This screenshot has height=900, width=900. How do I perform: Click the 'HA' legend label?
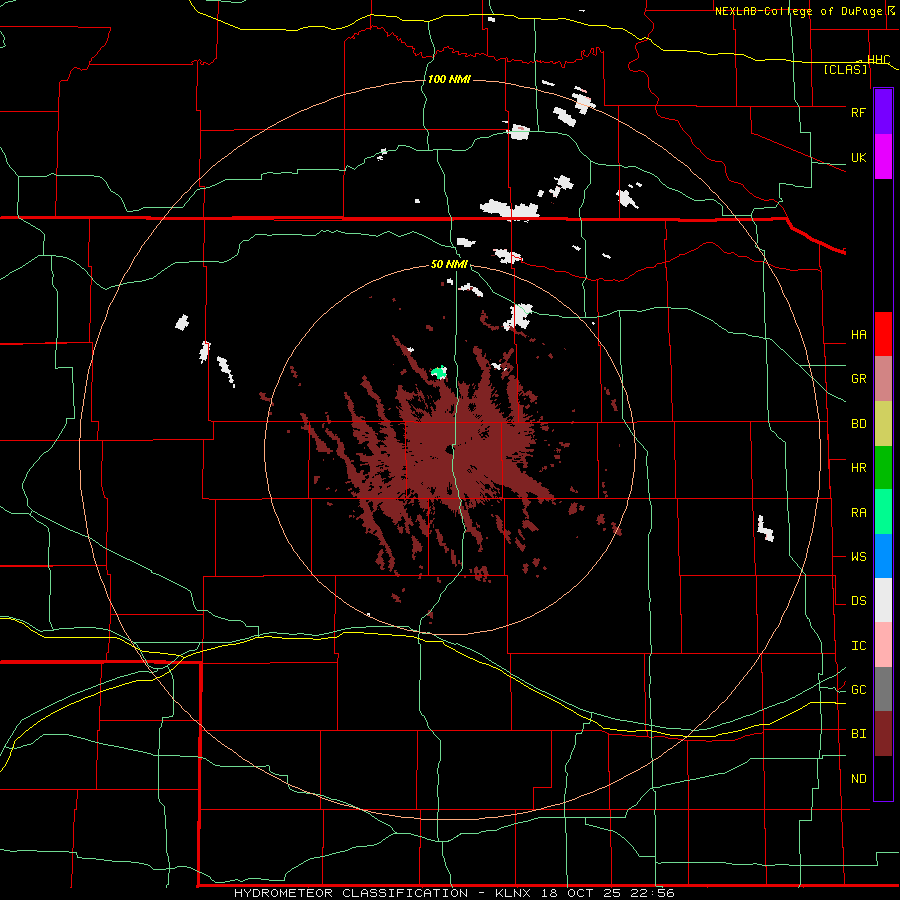click(858, 335)
